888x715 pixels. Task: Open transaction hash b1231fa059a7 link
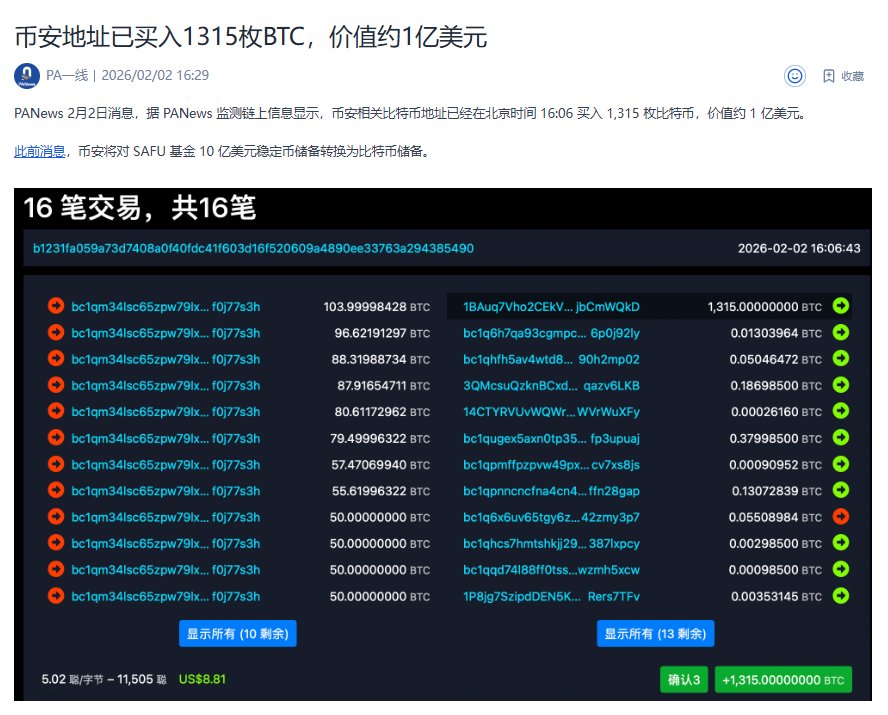coord(253,248)
